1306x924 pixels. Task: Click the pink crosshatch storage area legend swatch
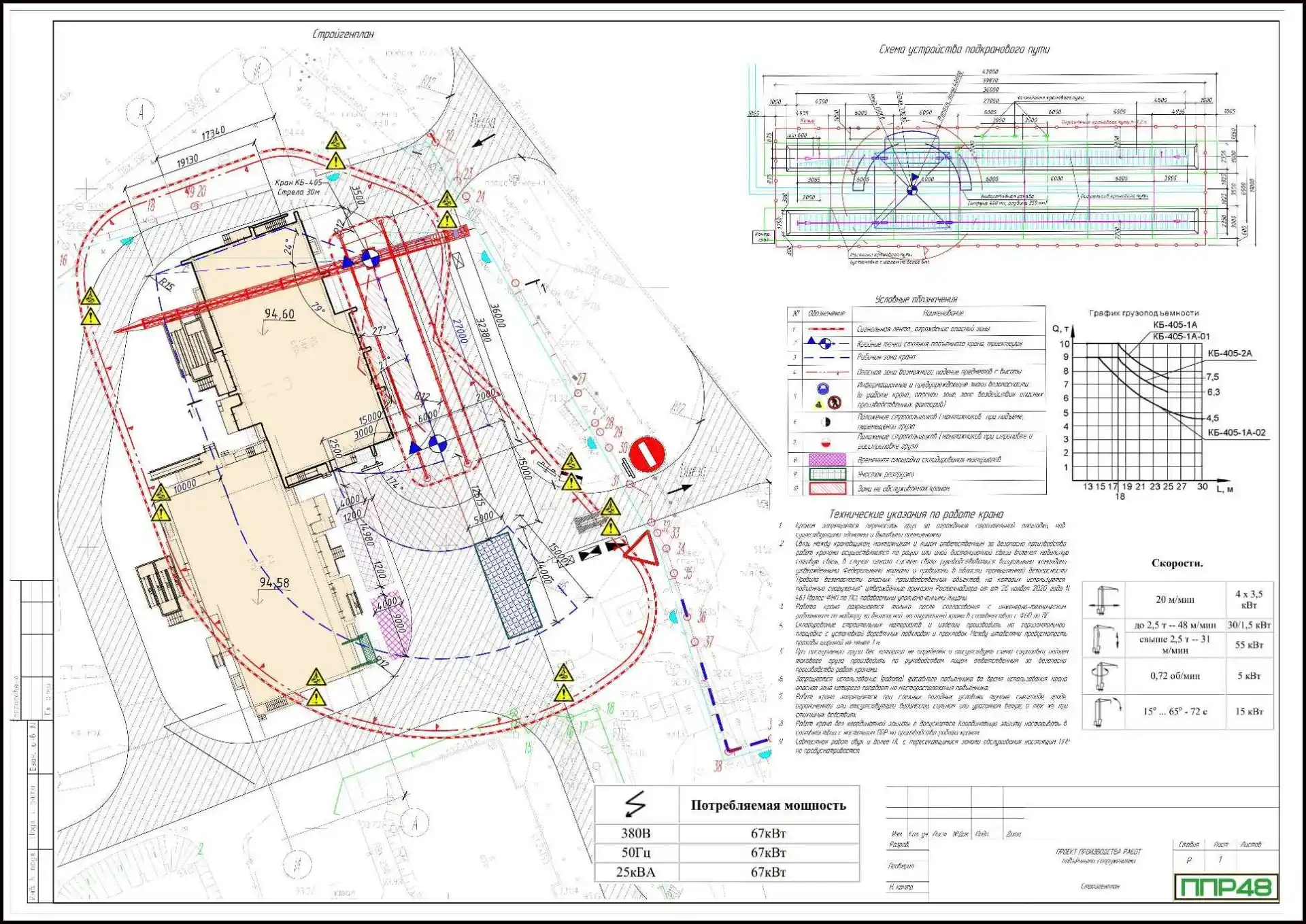pyautogui.click(x=827, y=460)
